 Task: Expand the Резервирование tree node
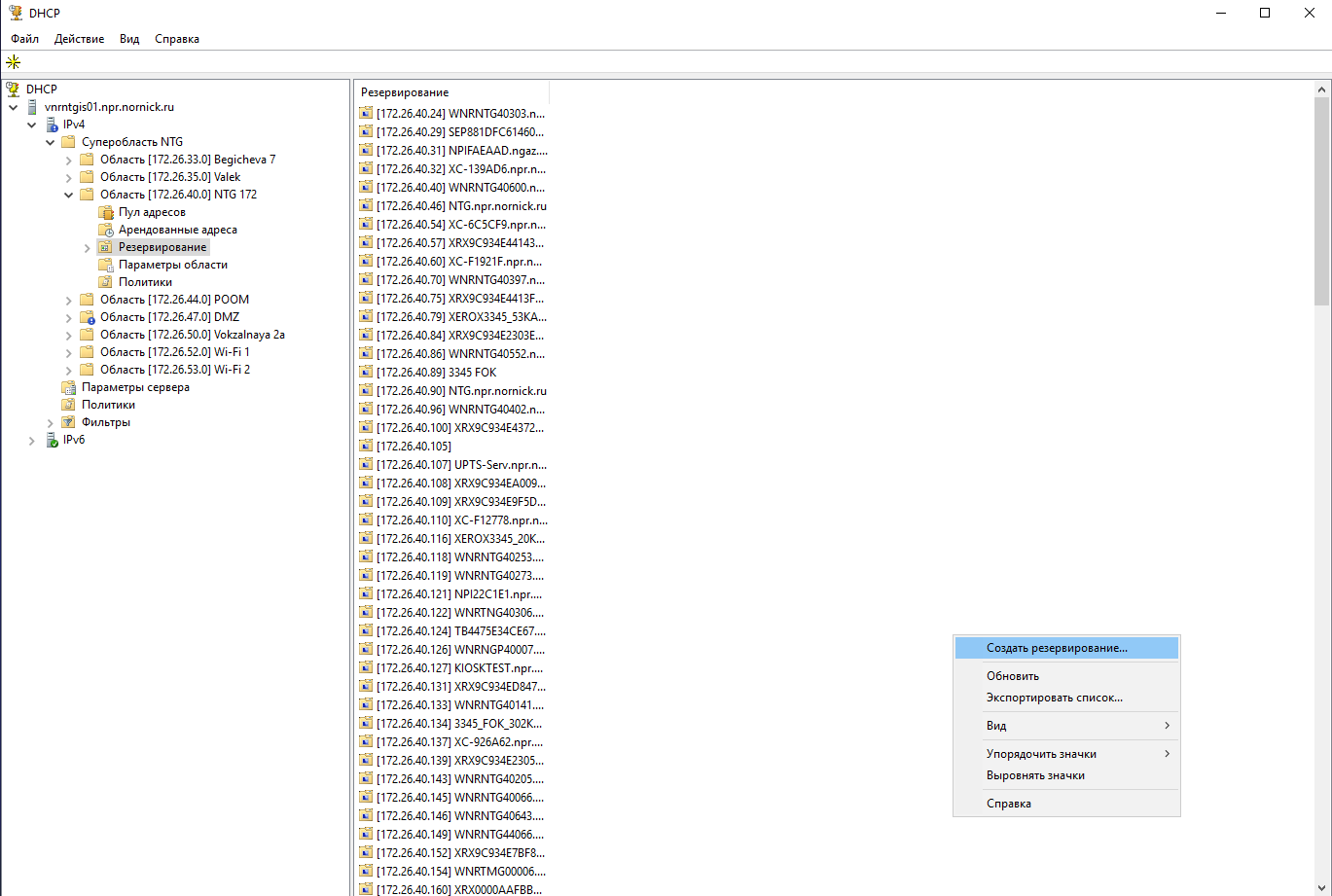[88, 247]
